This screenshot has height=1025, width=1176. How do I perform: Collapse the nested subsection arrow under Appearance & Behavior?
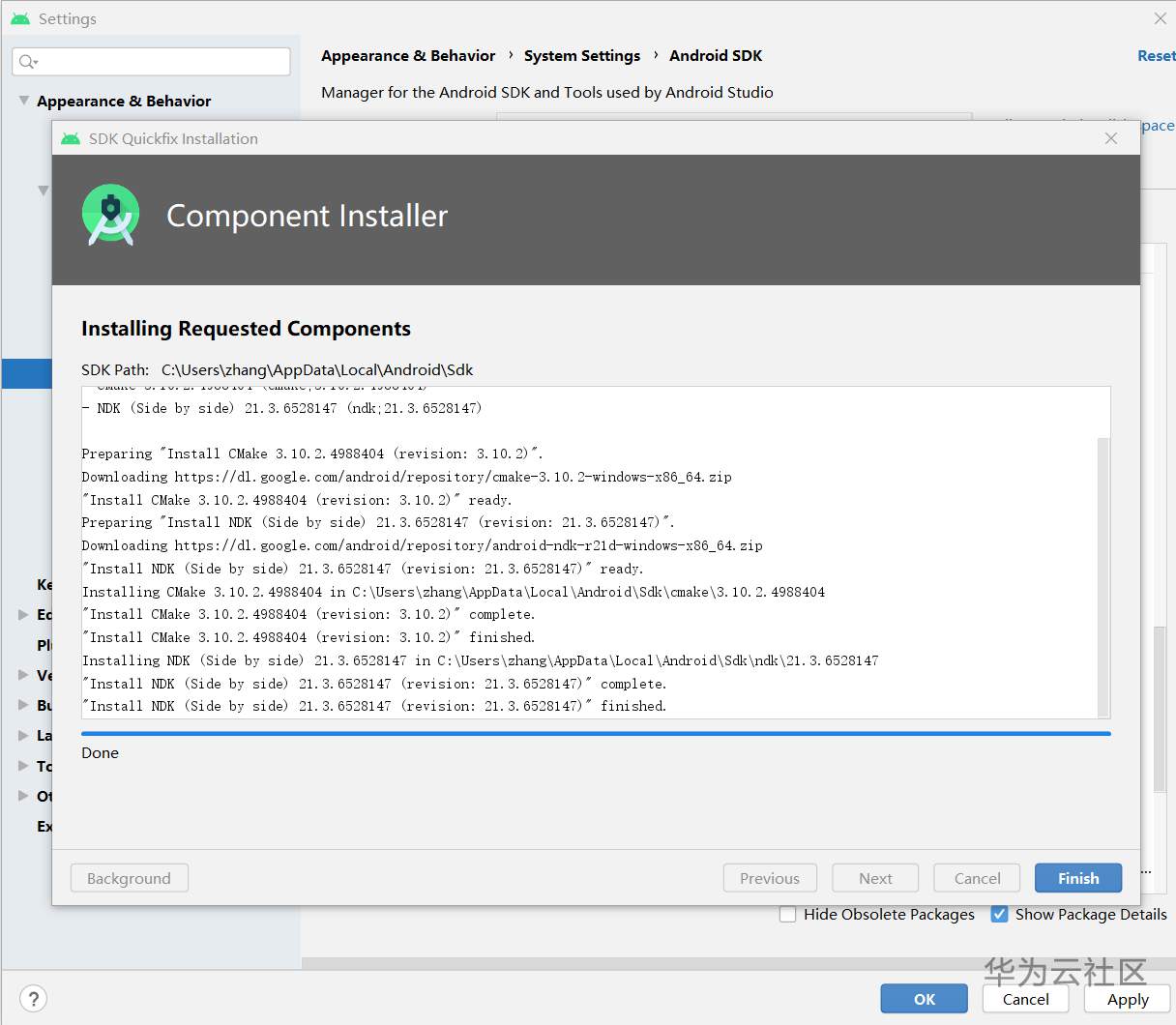[43, 190]
